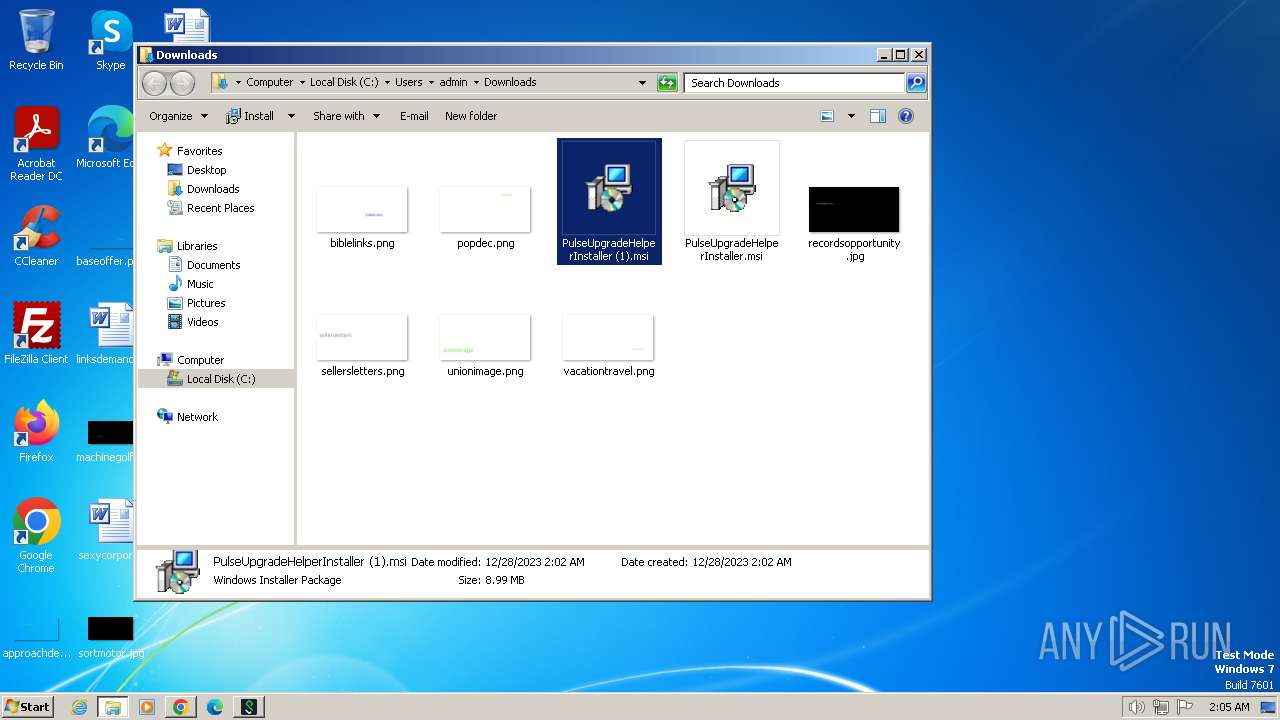1280x720 pixels.
Task: Open Explorer help button
Action: (906, 116)
